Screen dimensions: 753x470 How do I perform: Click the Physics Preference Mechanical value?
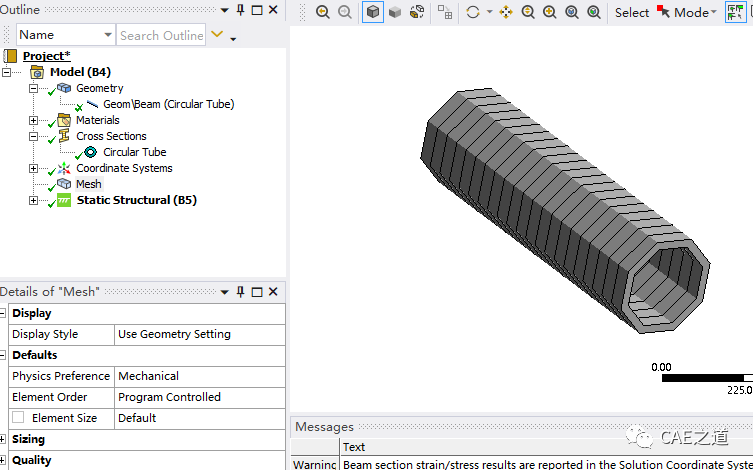pyautogui.click(x=200, y=376)
